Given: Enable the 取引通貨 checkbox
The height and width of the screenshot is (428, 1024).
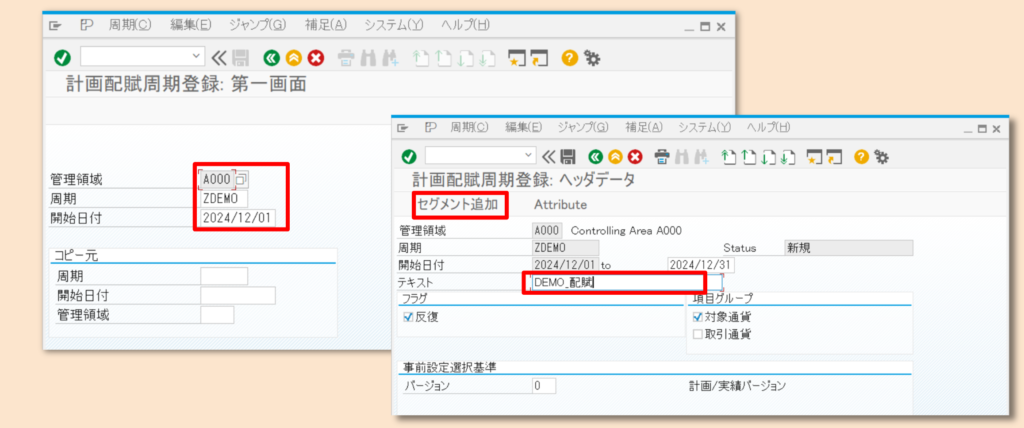Looking at the screenshot, I should 697,334.
